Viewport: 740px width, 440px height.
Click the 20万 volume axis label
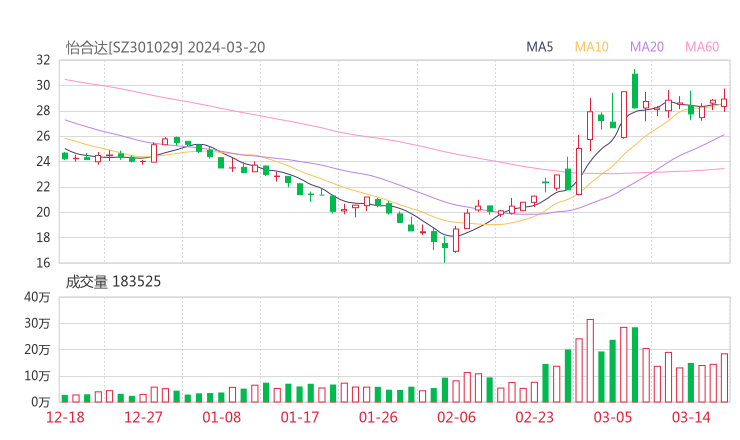pos(37,350)
